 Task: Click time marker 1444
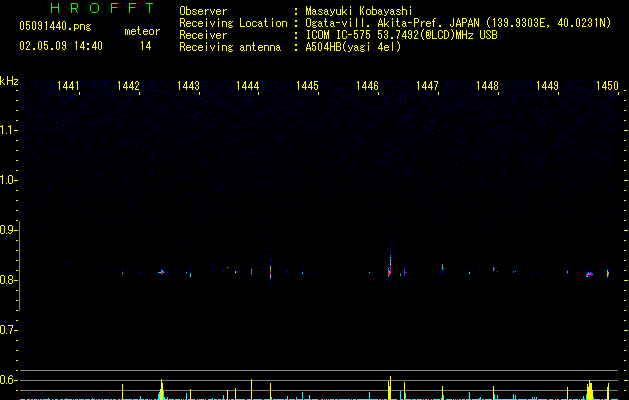point(248,86)
